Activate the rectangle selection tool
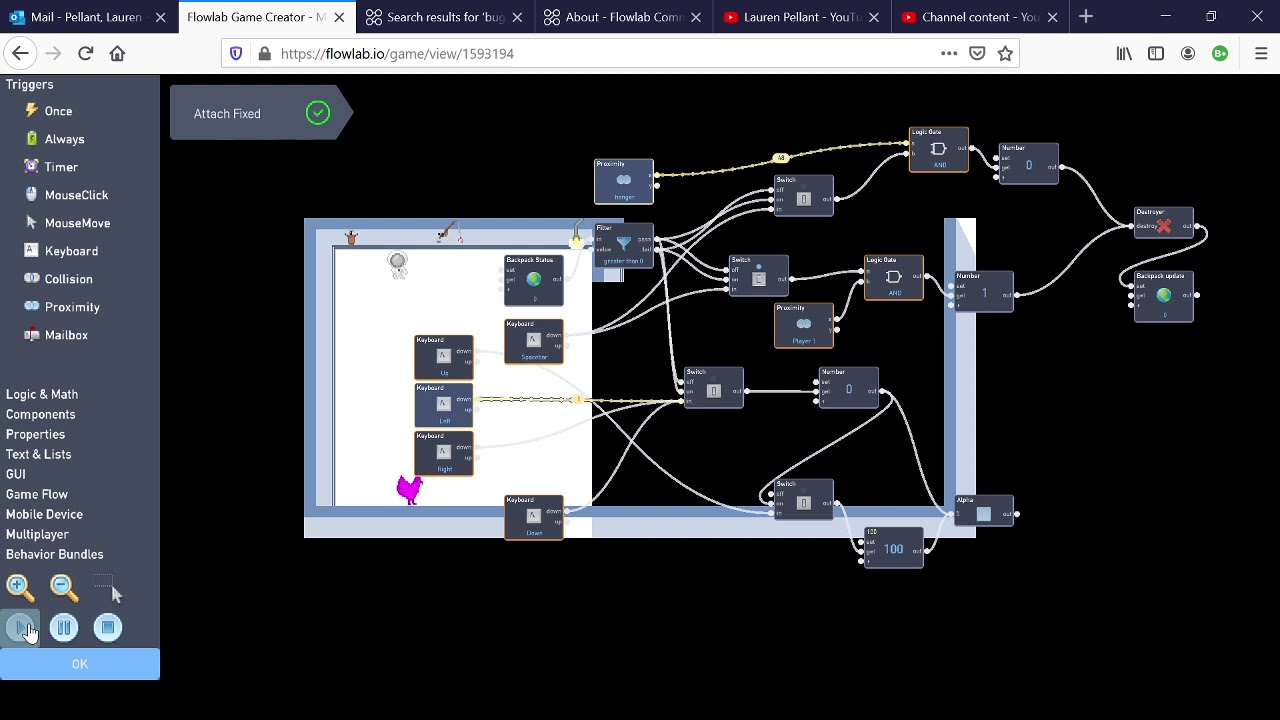Screen dimensions: 1280x720 [x=106, y=587]
